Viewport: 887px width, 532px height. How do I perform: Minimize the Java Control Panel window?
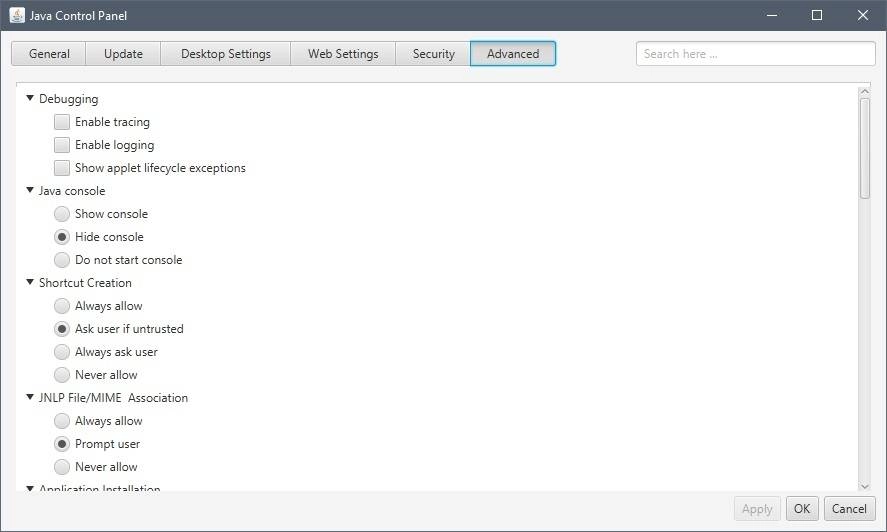click(x=772, y=15)
